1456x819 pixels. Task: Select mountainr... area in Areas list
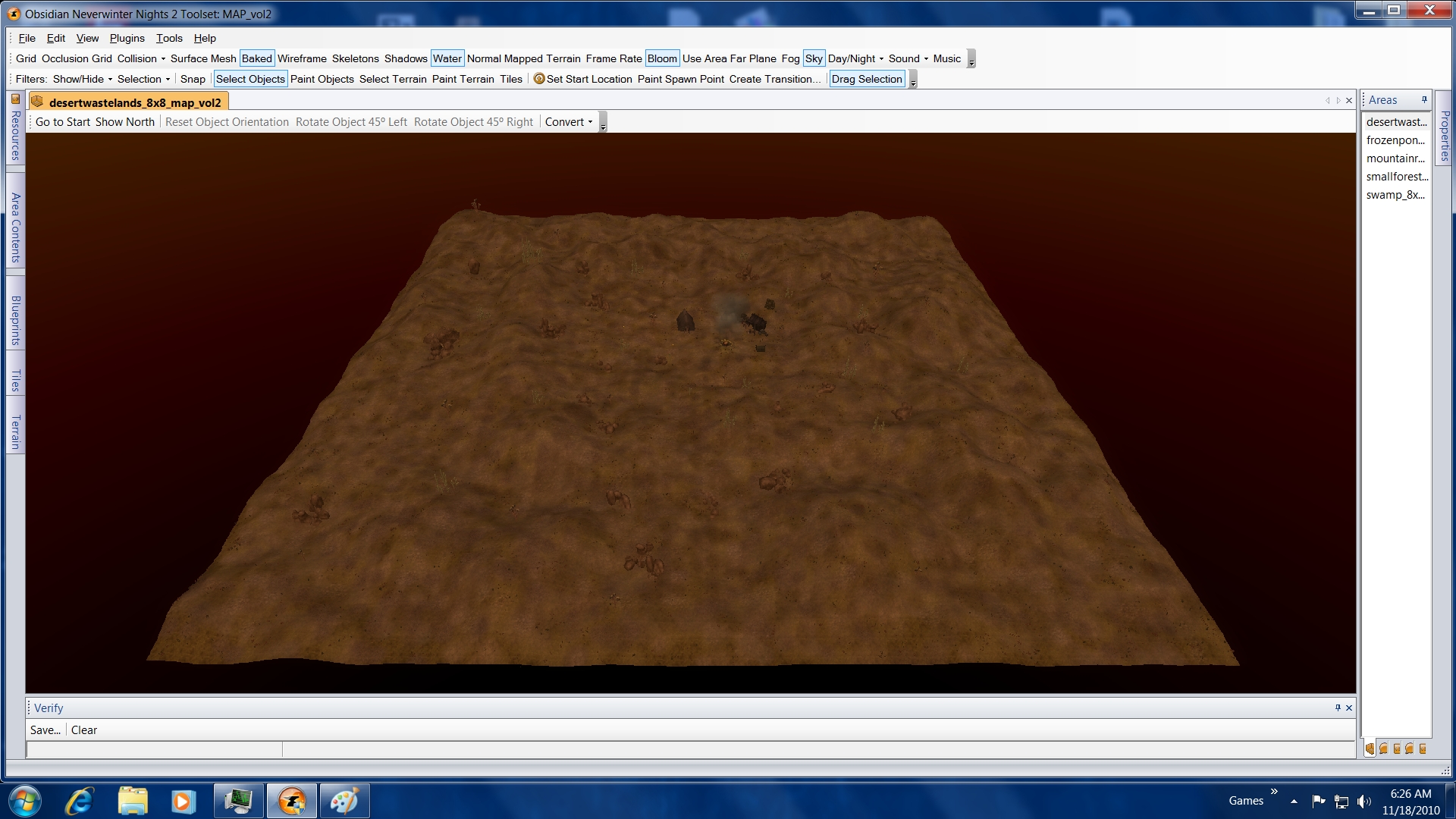tap(1395, 158)
